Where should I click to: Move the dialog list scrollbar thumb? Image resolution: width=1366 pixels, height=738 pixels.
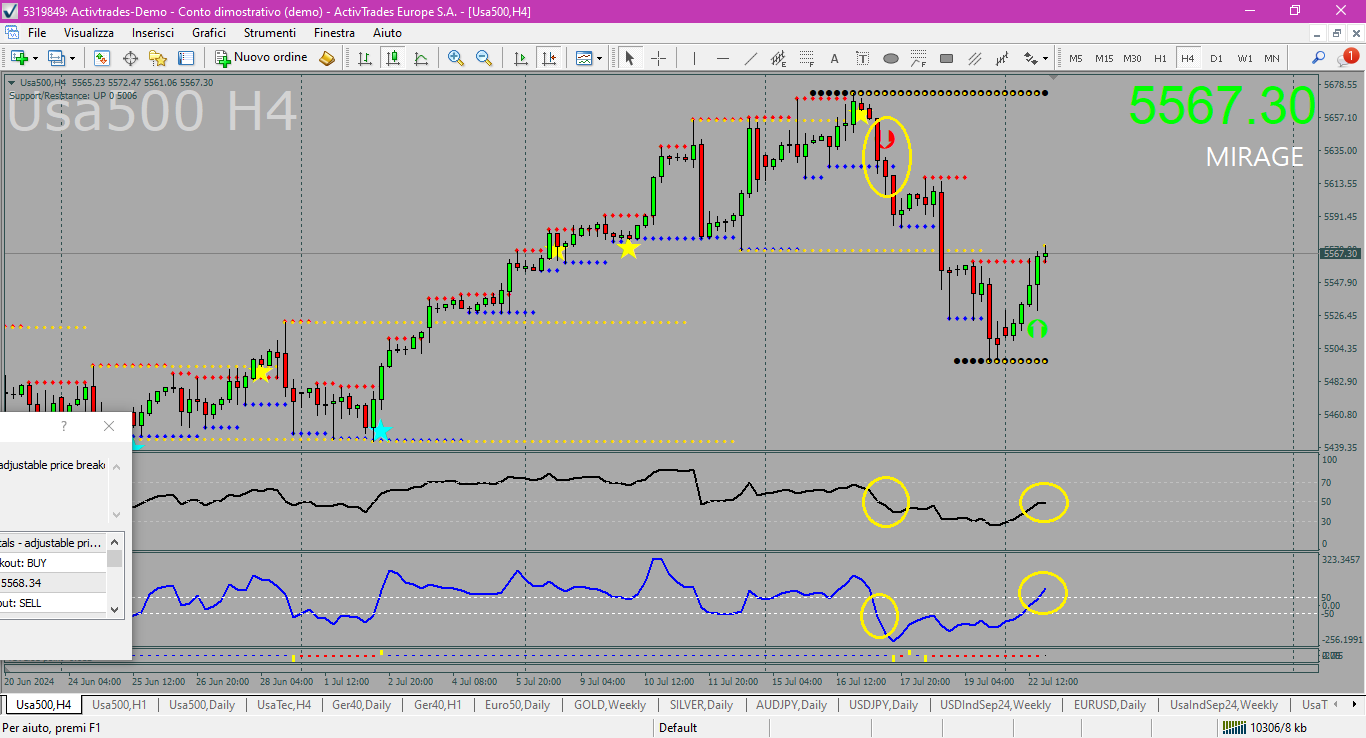[x=114, y=559]
